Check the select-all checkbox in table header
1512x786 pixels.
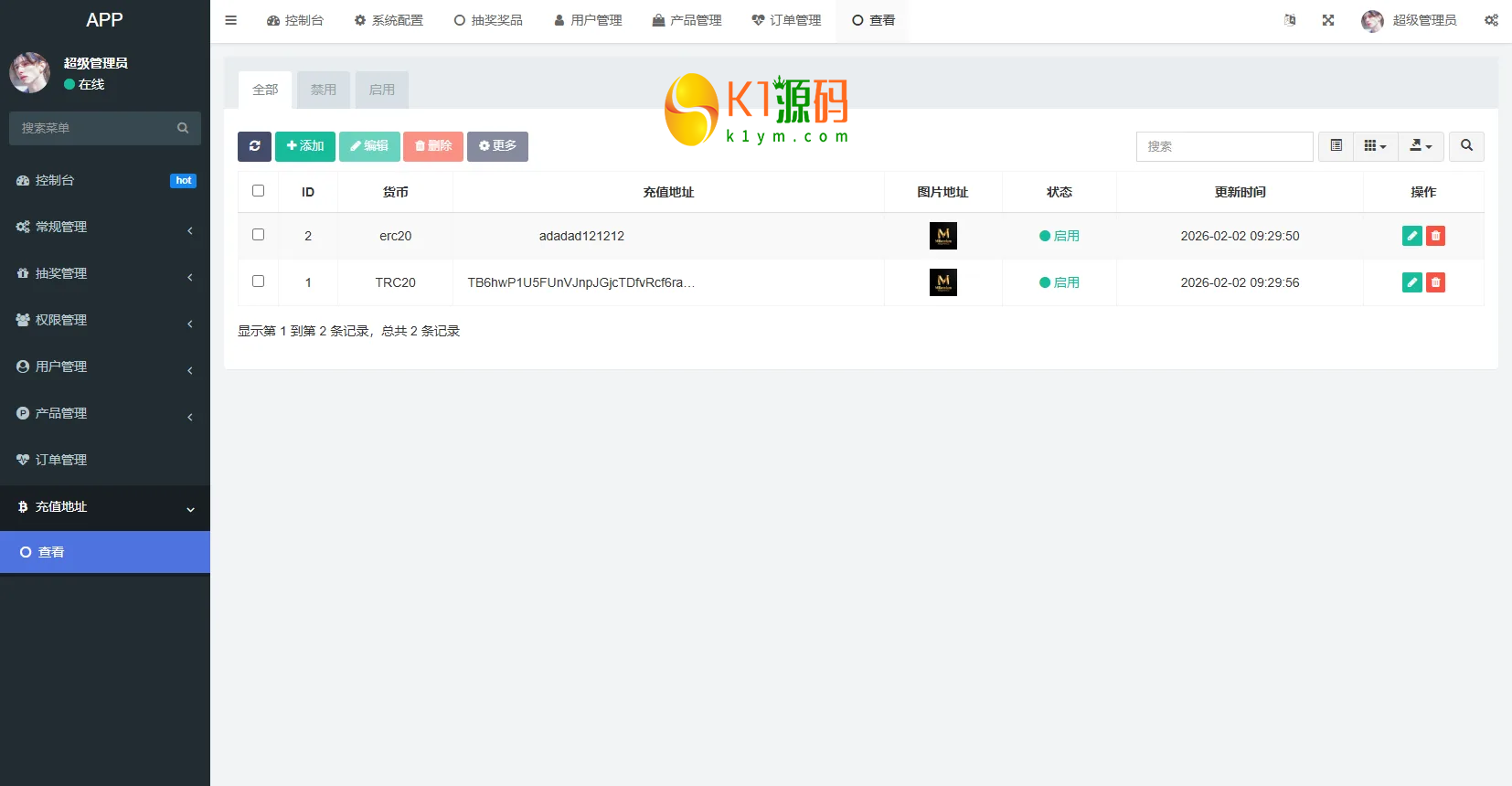point(258,191)
